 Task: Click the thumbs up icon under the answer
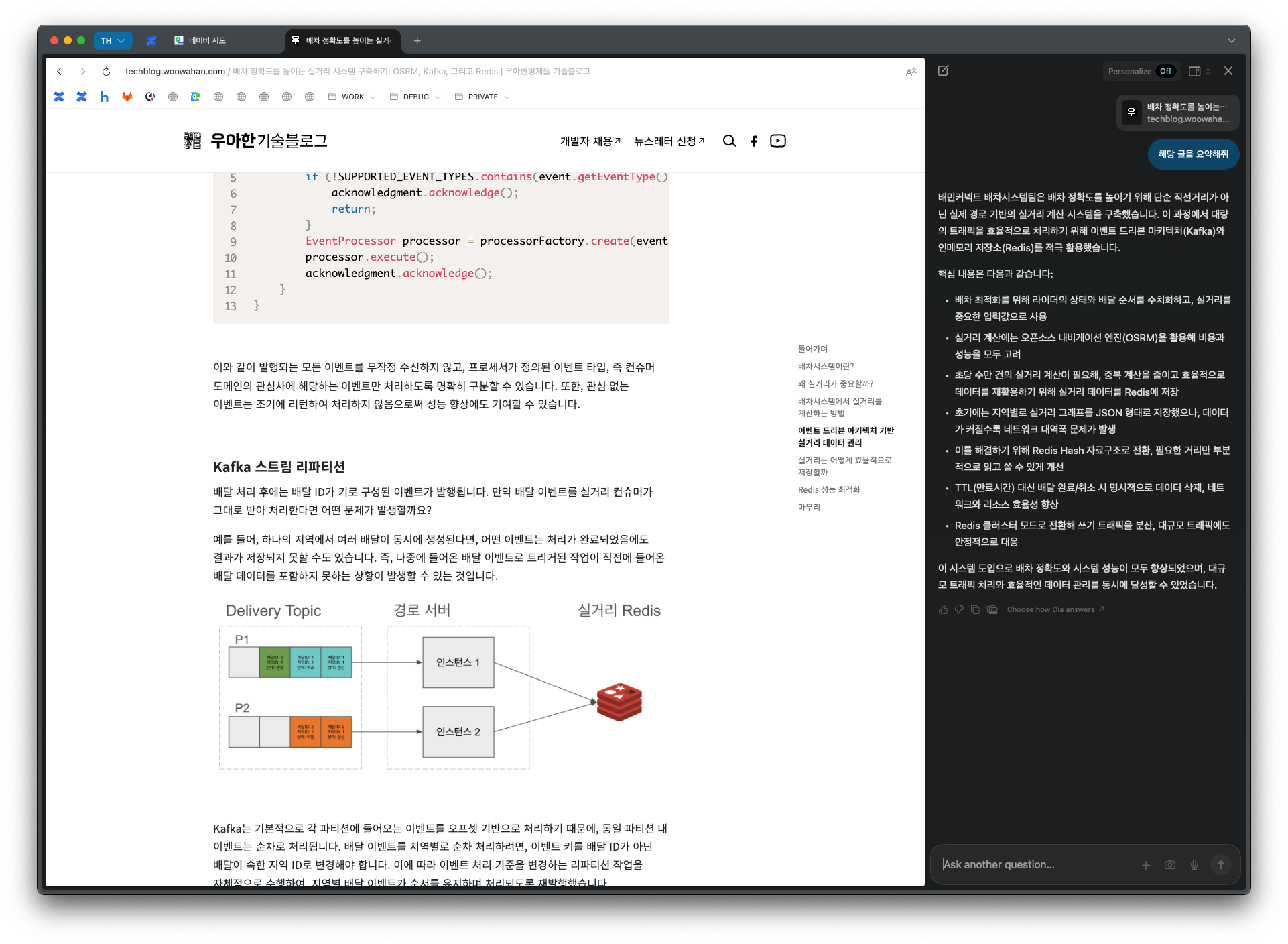943,609
